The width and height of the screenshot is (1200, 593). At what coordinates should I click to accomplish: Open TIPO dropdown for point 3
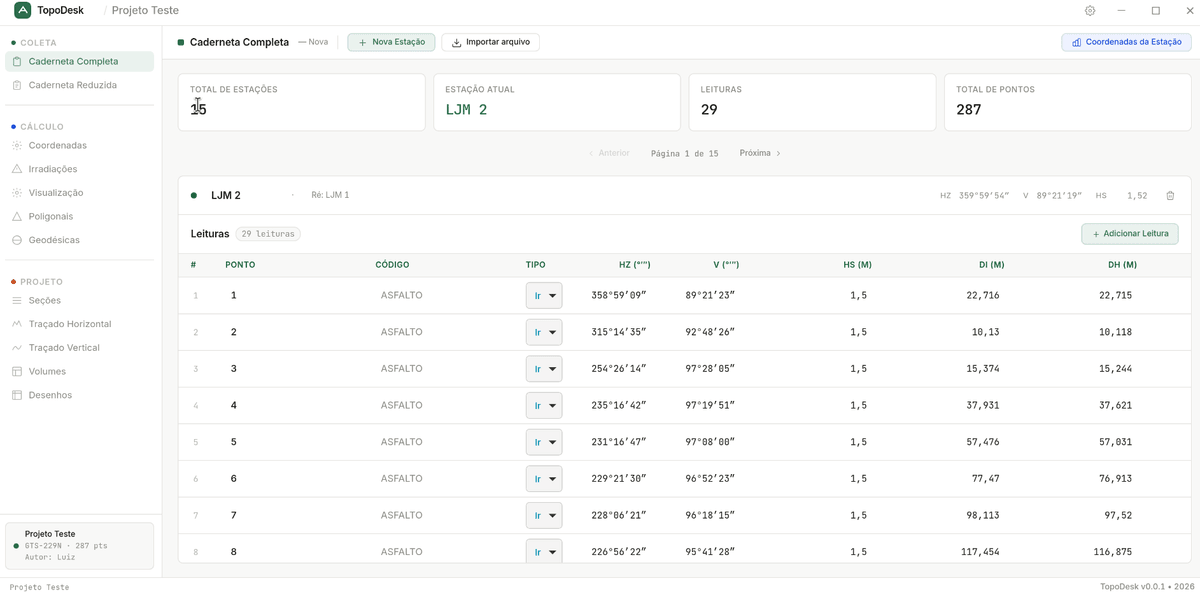(544, 369)
